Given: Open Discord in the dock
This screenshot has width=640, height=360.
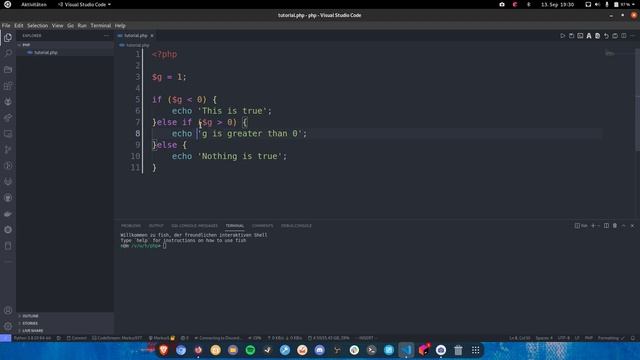Looking at the screenshot, I should click(320, 350).
